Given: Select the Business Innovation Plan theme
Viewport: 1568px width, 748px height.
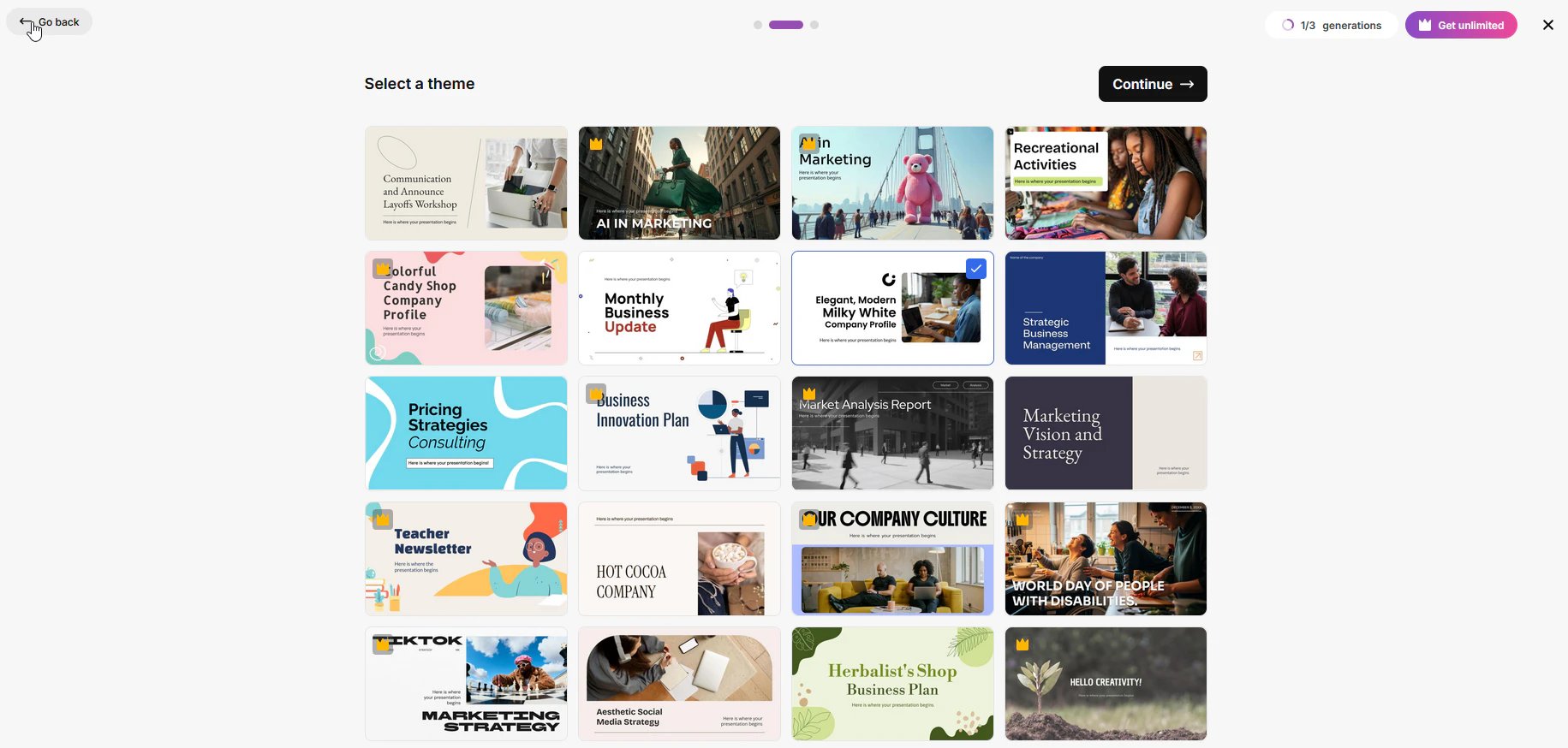Looking at the screenshot, I should 679,433.
